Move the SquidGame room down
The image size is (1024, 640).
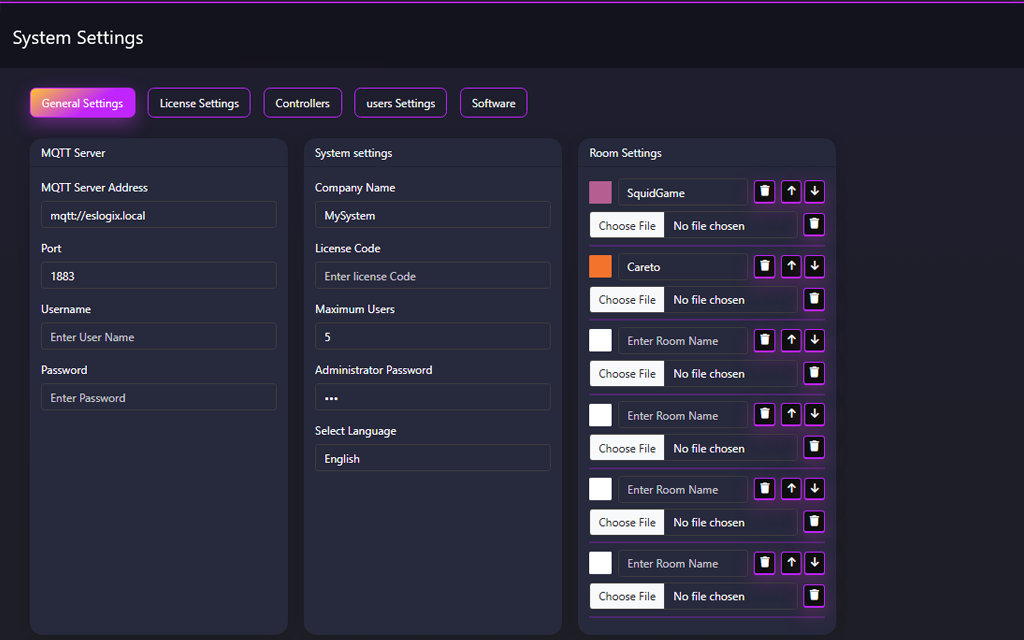[x=815, y=192]
